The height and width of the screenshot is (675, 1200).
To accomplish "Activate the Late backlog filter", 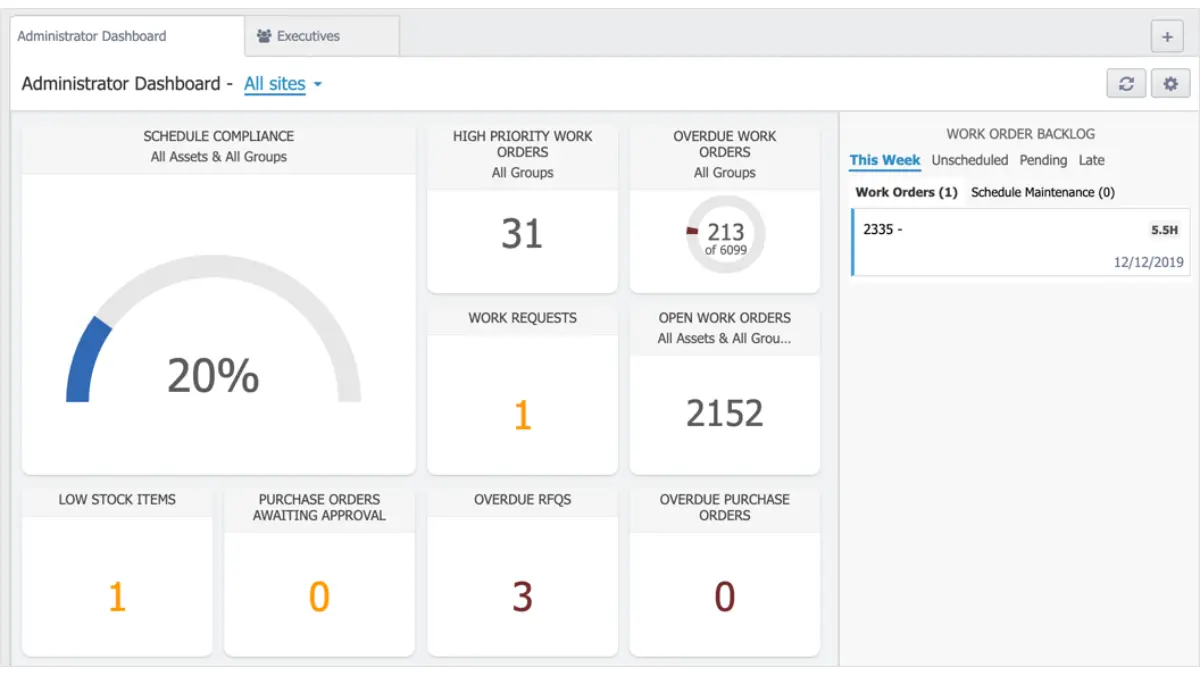I will click(x=1091, y=160).
